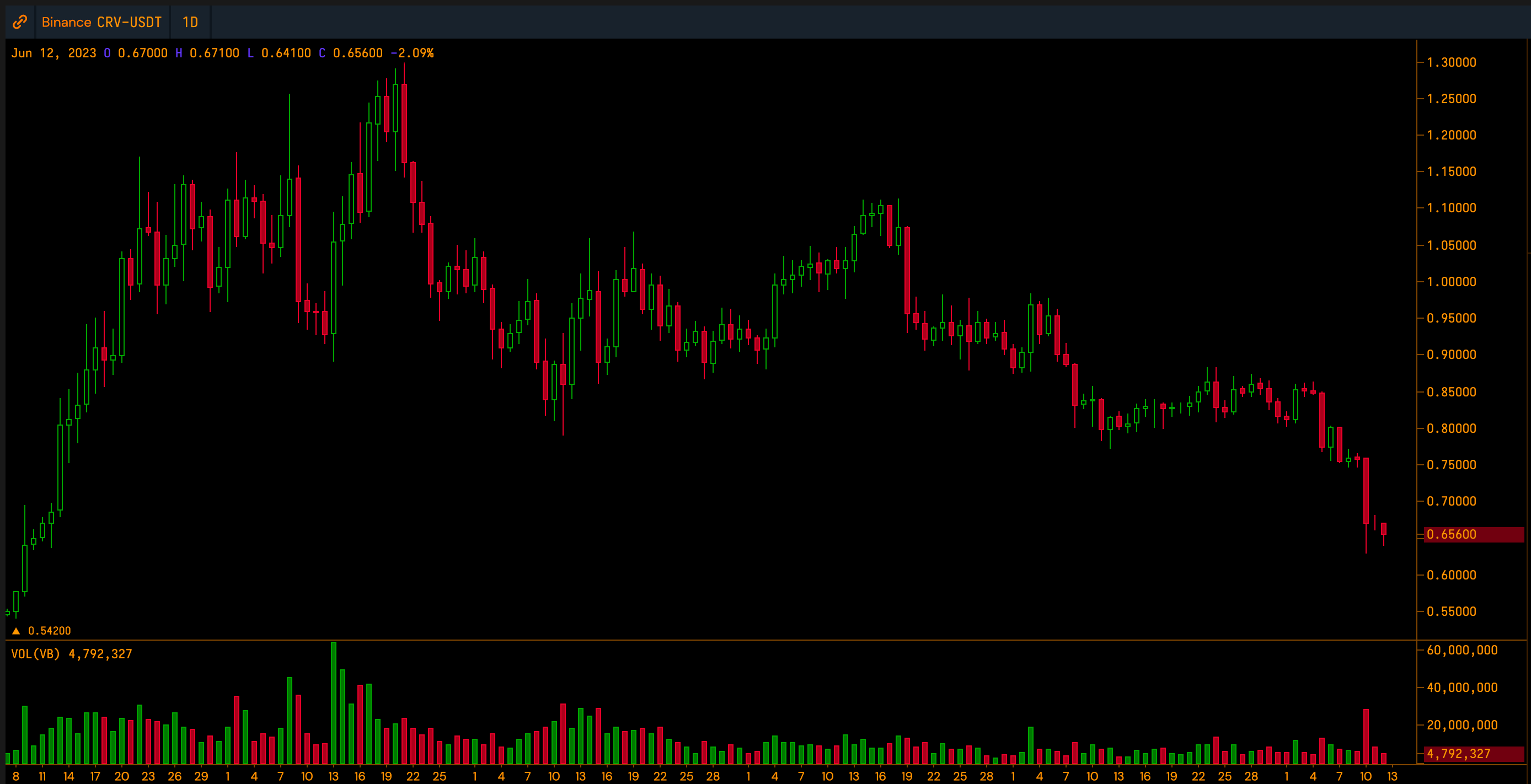The width and height of the screenshot is (1531, 784).
Task: Click the 0.54200 low marker triangle
Action: (16, 631)
